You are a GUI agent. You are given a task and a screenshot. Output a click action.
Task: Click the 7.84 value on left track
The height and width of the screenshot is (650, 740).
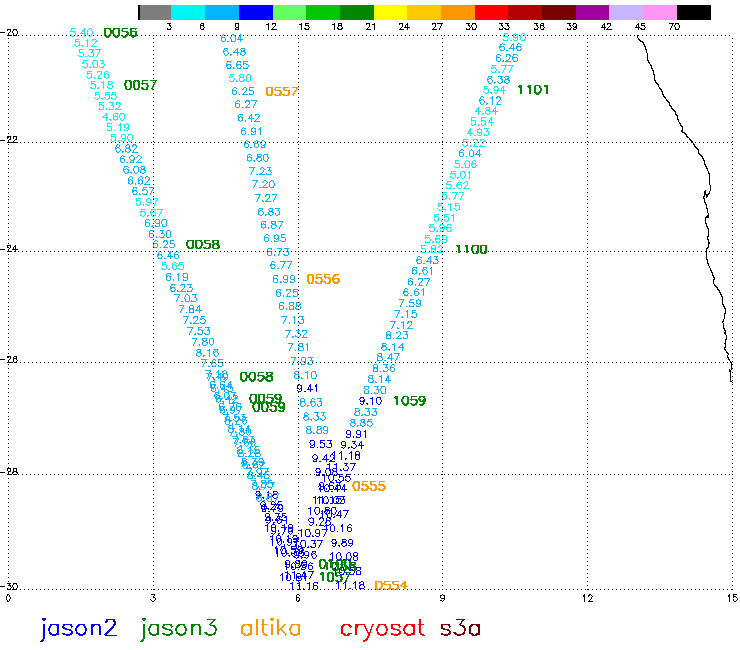click(190, 309)
